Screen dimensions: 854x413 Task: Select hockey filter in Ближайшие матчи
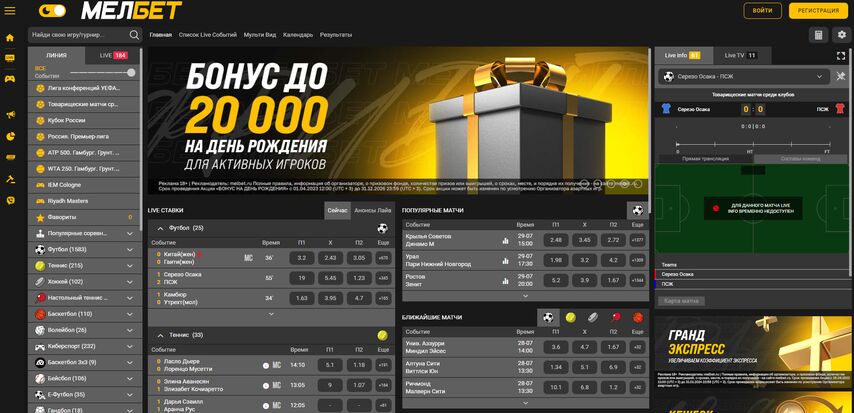coord(593,318)
